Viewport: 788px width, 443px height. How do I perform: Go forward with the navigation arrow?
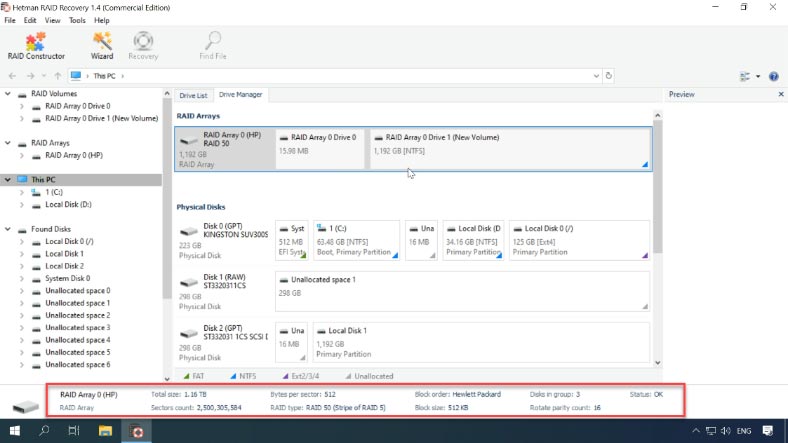point(31,76)
